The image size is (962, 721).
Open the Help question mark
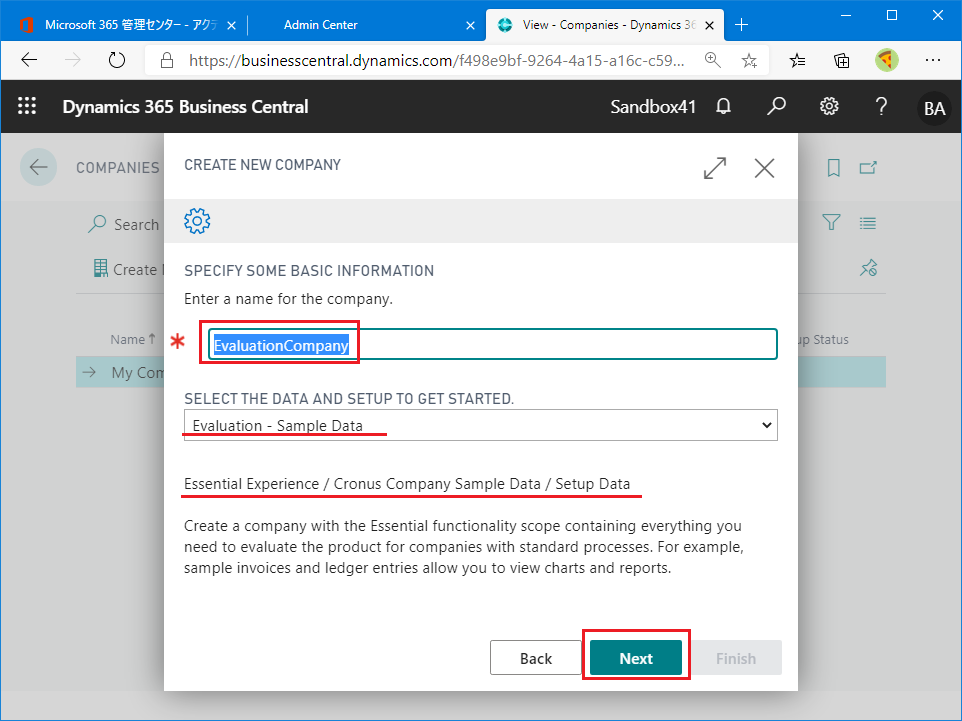pos(881,106)
